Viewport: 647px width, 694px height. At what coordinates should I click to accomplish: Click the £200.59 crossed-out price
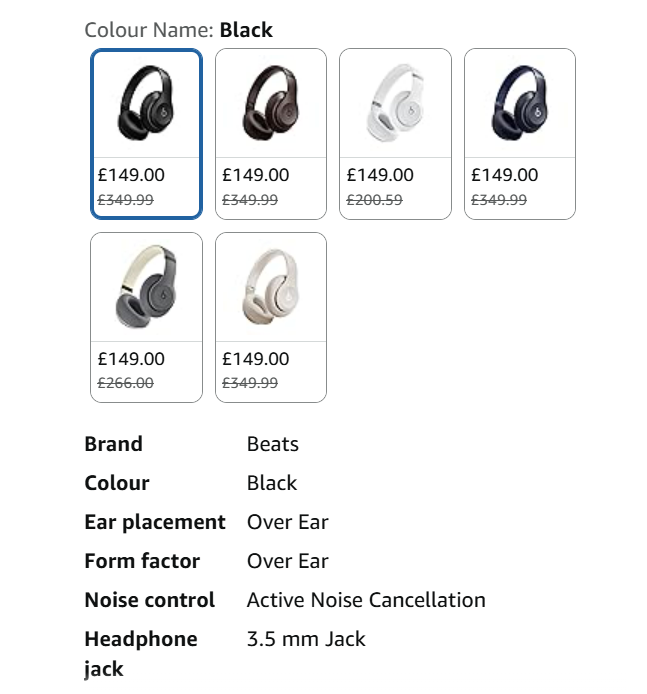click(x=374, y=200)
